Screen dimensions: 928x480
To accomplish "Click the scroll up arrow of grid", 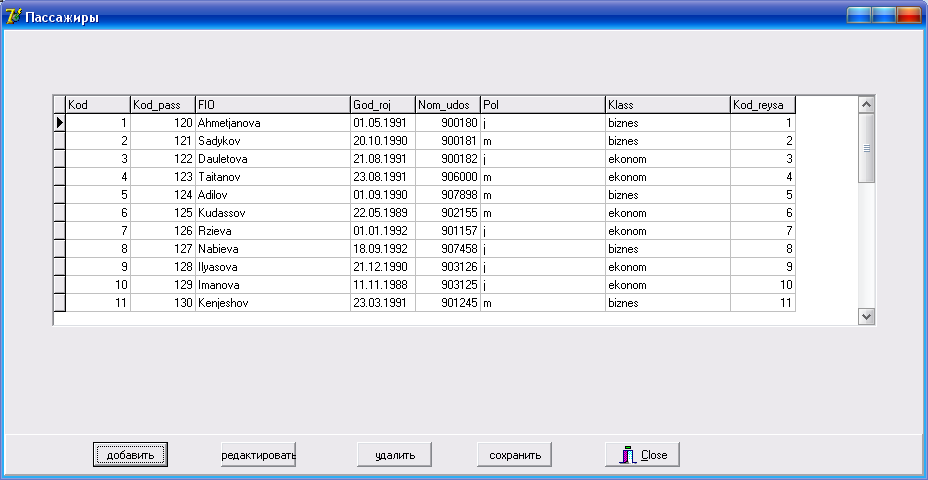I will [x=867, y=105].
